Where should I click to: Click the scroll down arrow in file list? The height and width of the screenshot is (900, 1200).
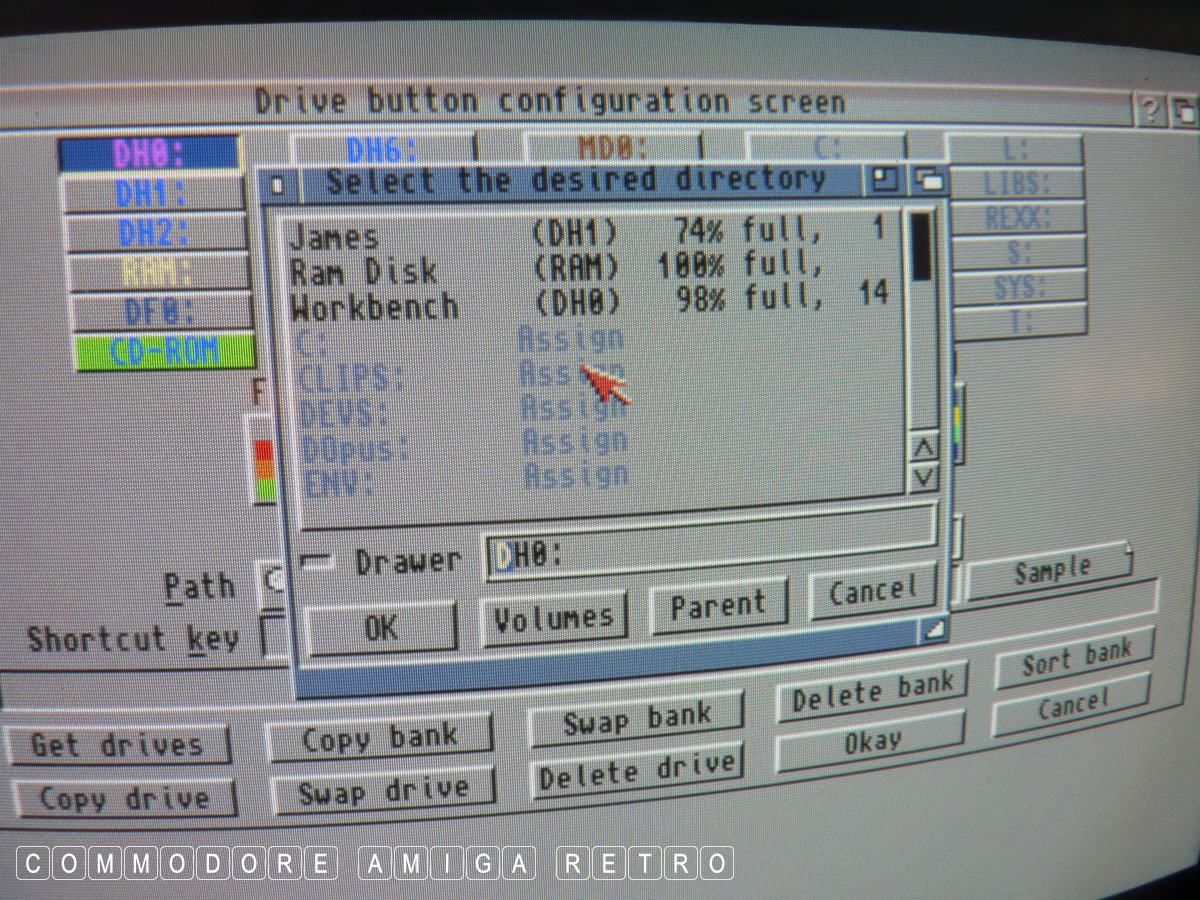pyautogui.click(x=924, y=477)
